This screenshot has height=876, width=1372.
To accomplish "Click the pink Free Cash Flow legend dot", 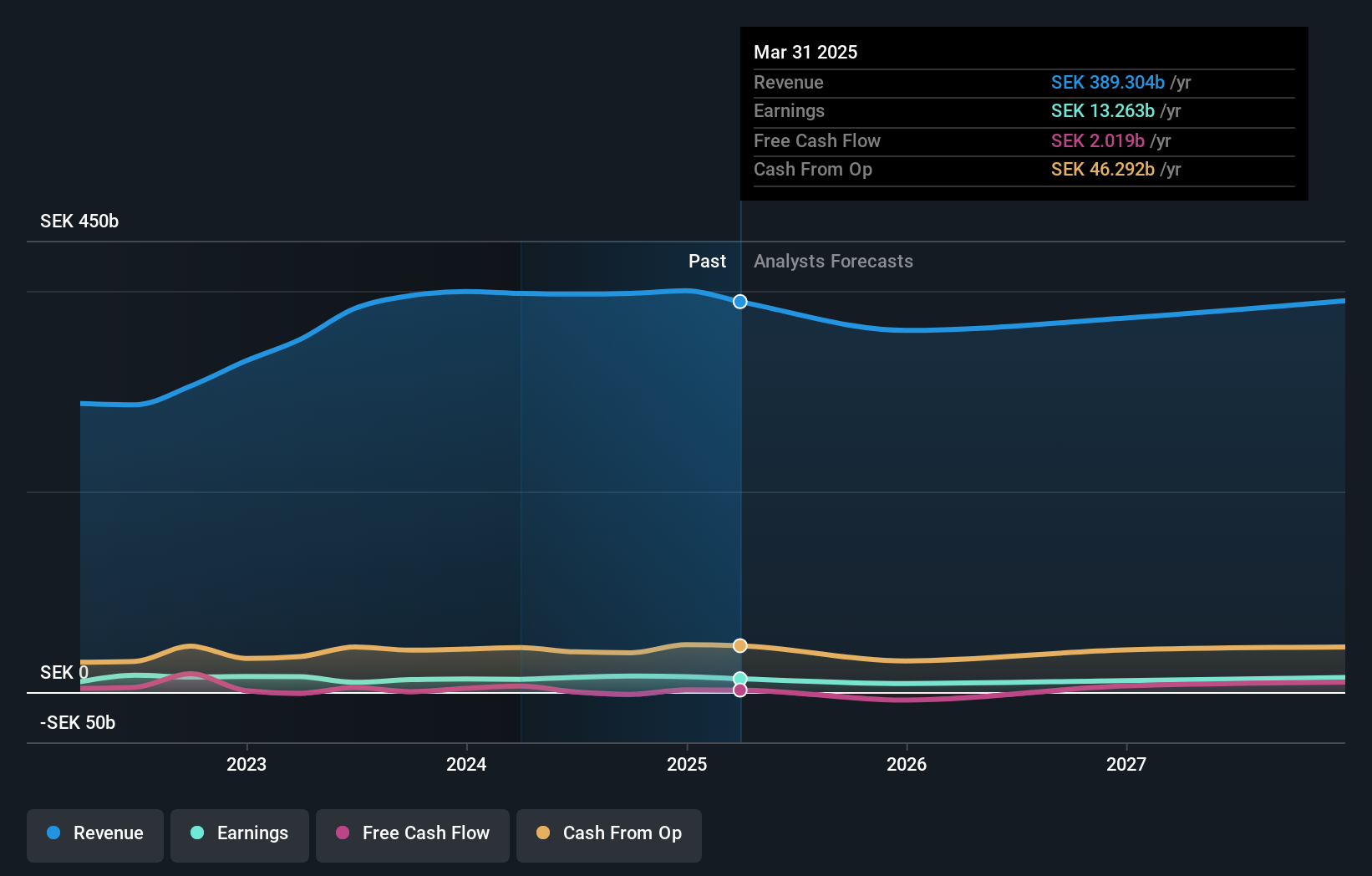I will click(343, 833).
